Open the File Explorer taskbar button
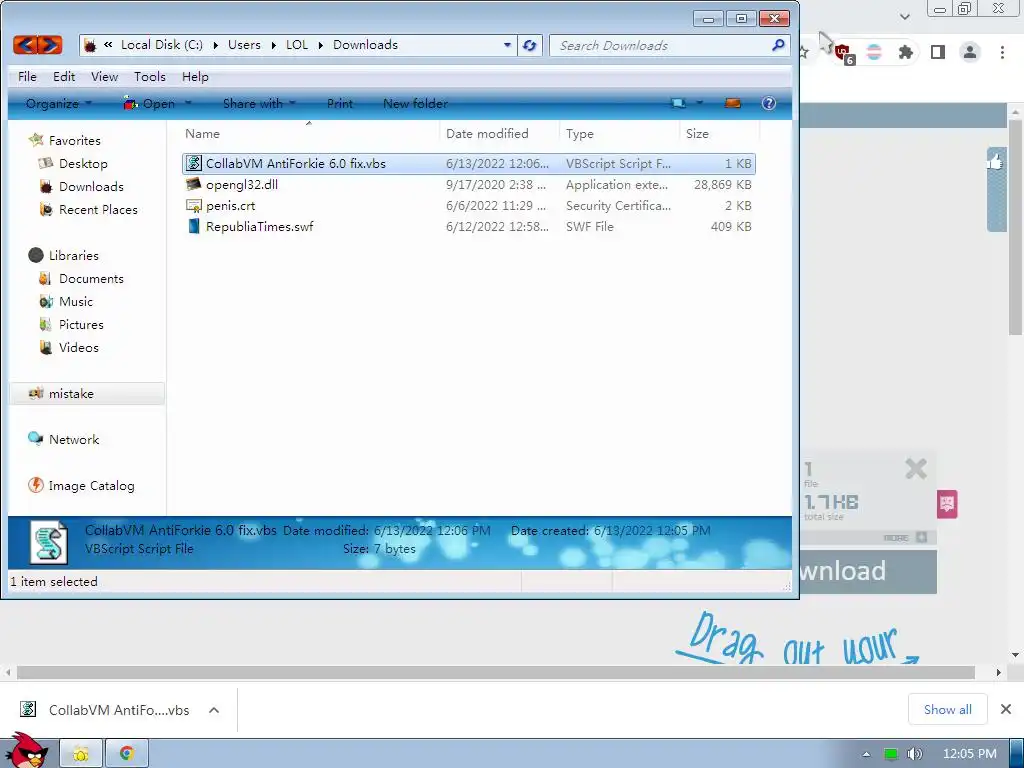Viewport: 1024px width, 768px height. tap(81, 754)
